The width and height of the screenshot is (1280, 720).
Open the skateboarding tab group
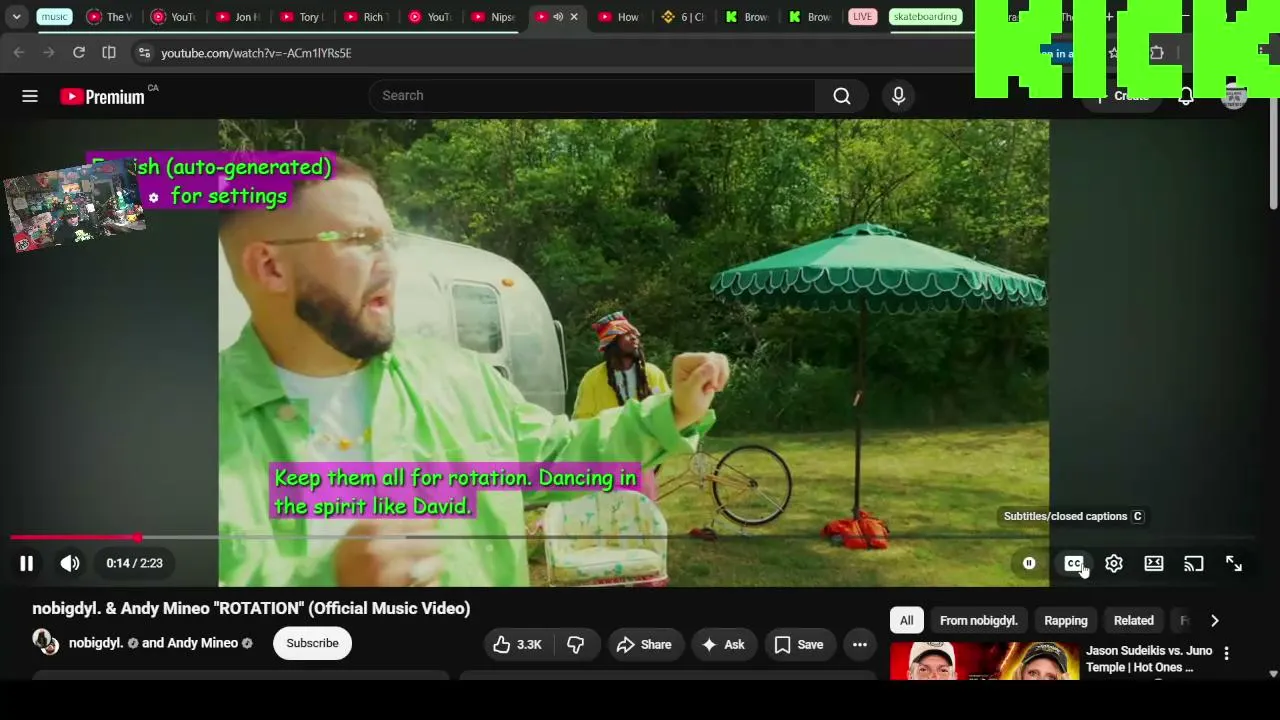coord(925,17)
